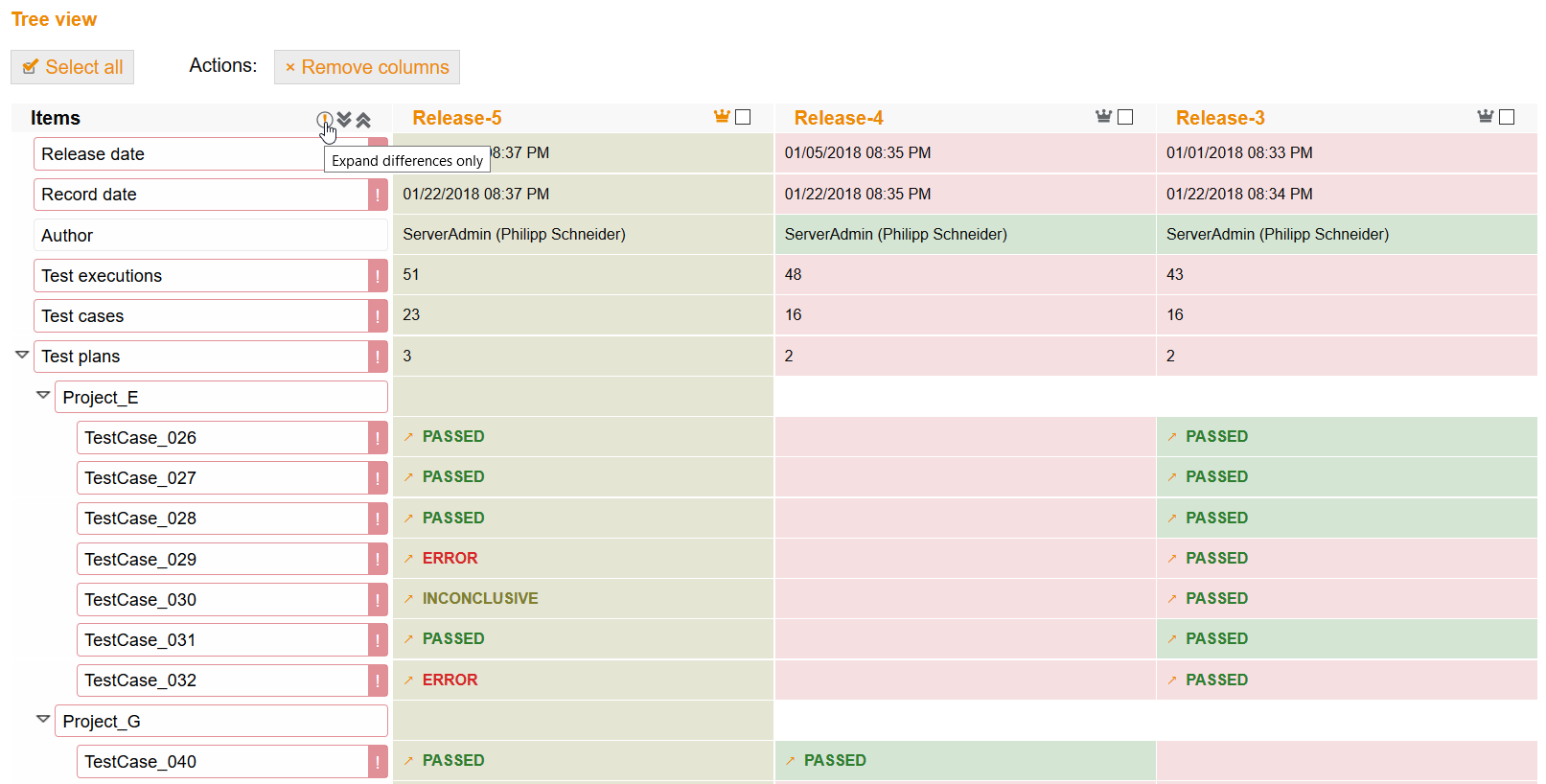Click difference marker on TestCase_032 row
The width and height of the screenshot is (1546, 784).
coord(378,680)
